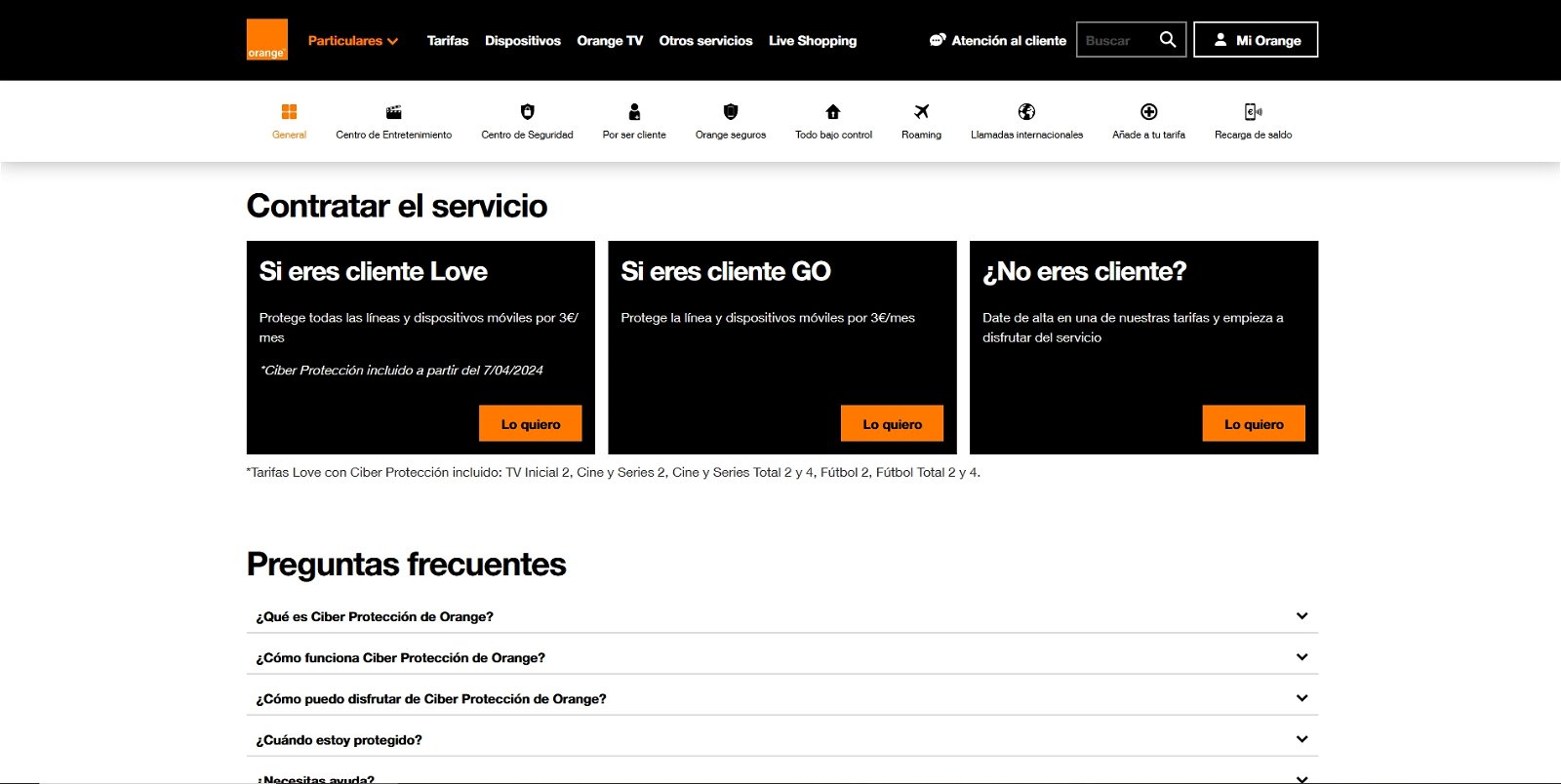Click the user icon in Mi Orange
This screenshot has width=1561, height=784.
point(1221,40)
